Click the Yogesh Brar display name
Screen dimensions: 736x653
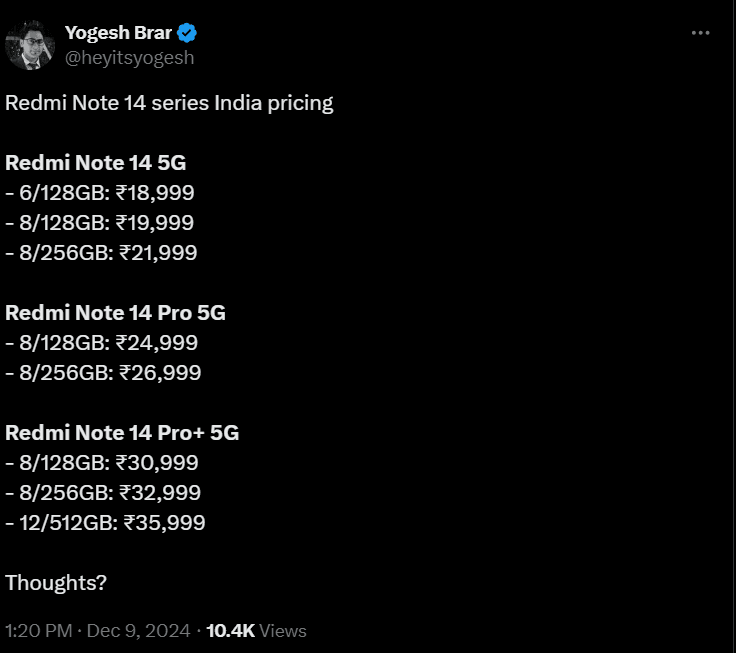(118, 33)
